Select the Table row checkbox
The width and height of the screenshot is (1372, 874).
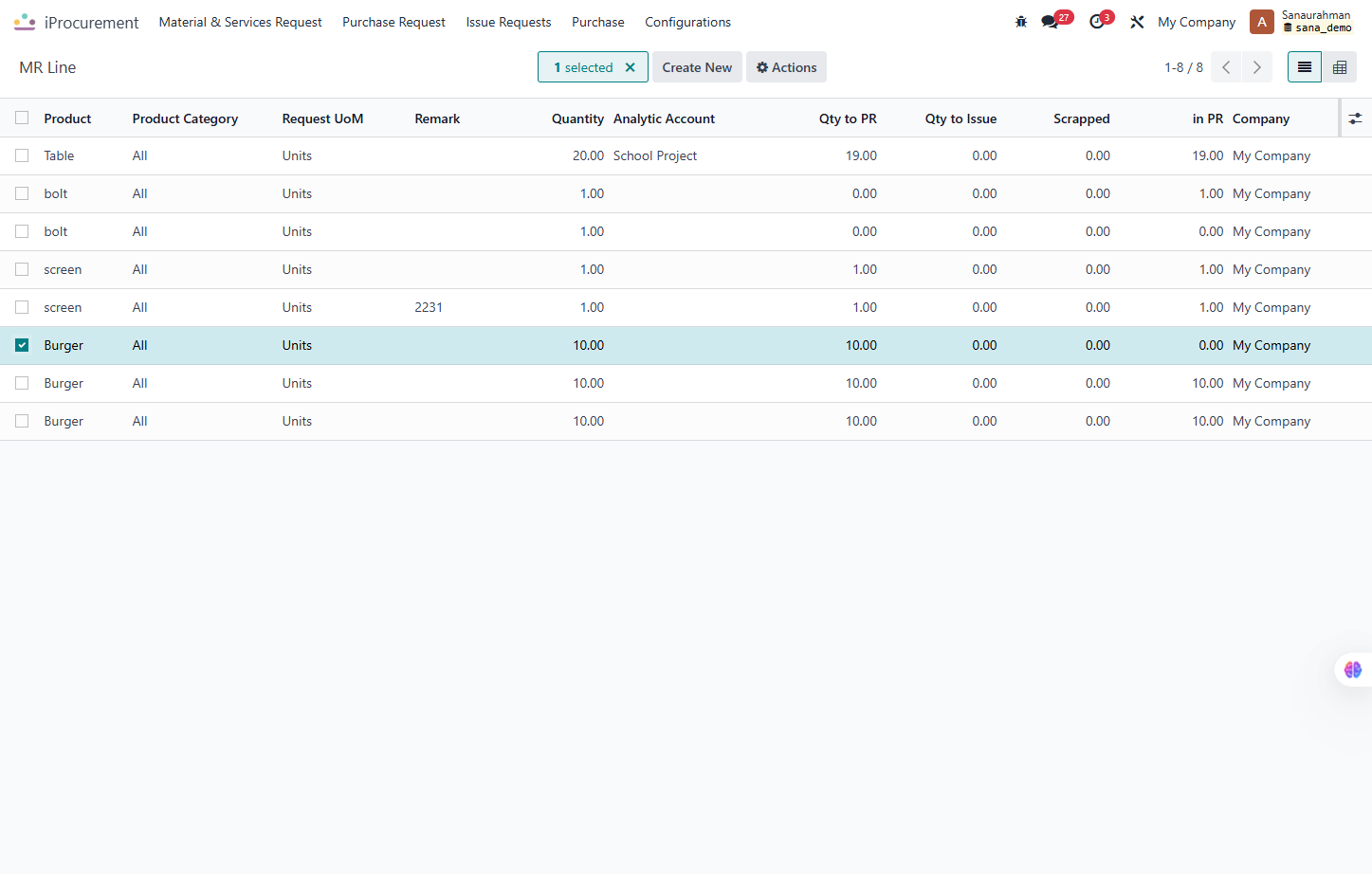coord(22,156)
